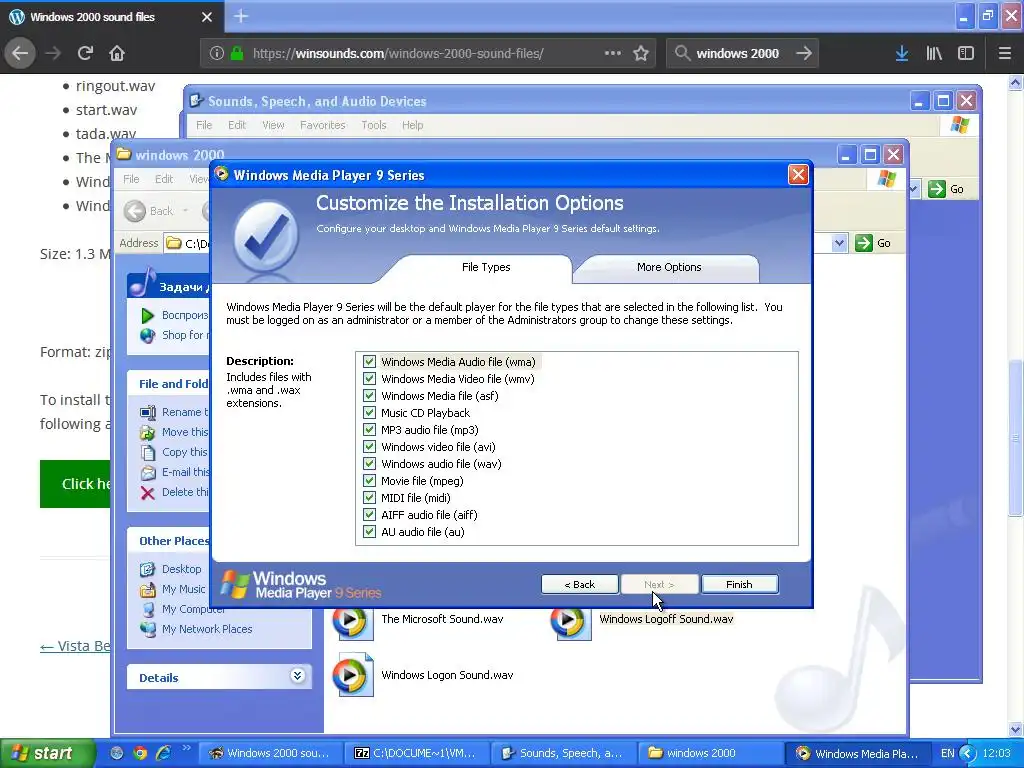
Task: Expand address dropdown in Sounds, Speech window
Action: pos(914,189)
